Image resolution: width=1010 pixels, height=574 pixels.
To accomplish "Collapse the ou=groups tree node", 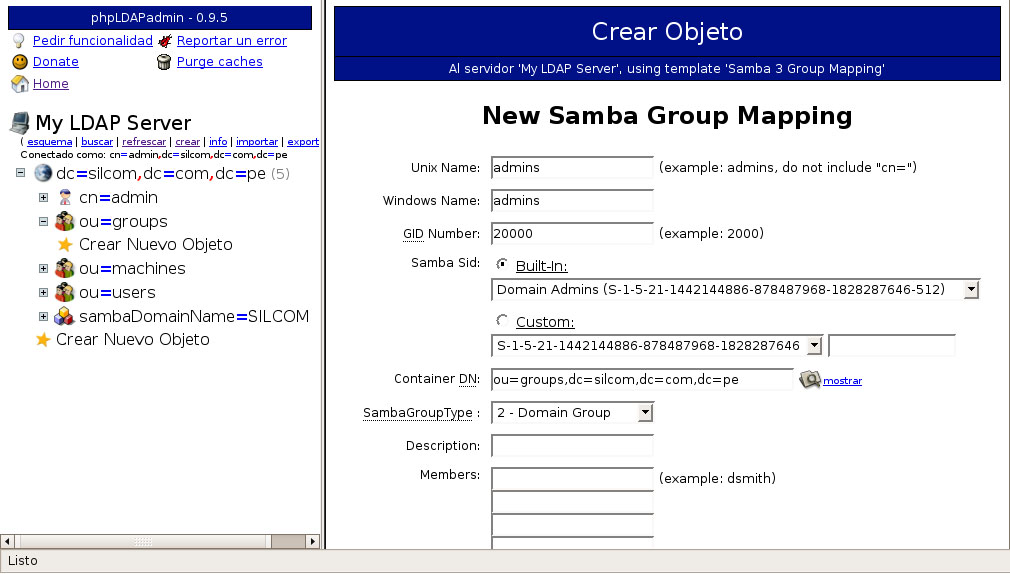I will (43, 221).
